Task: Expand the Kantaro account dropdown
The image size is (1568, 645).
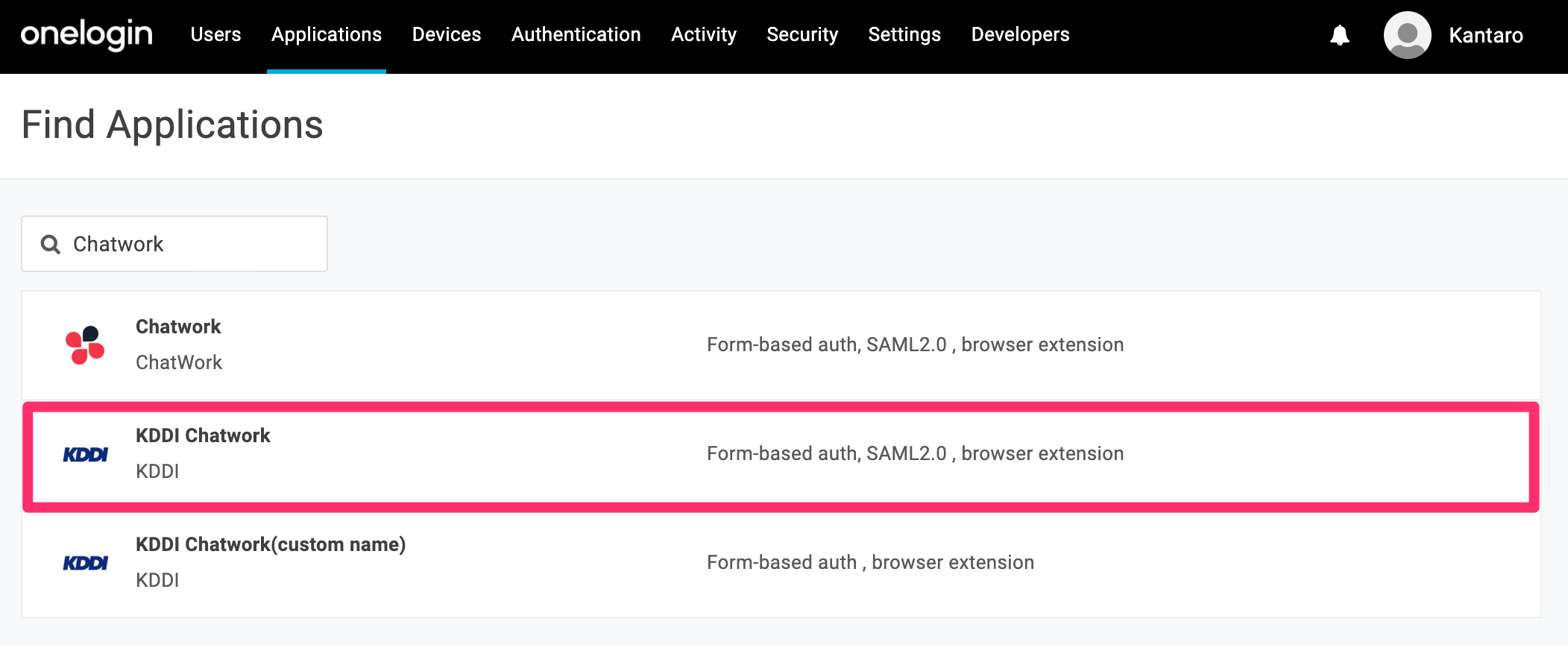Action: (x=1485, y=35)
